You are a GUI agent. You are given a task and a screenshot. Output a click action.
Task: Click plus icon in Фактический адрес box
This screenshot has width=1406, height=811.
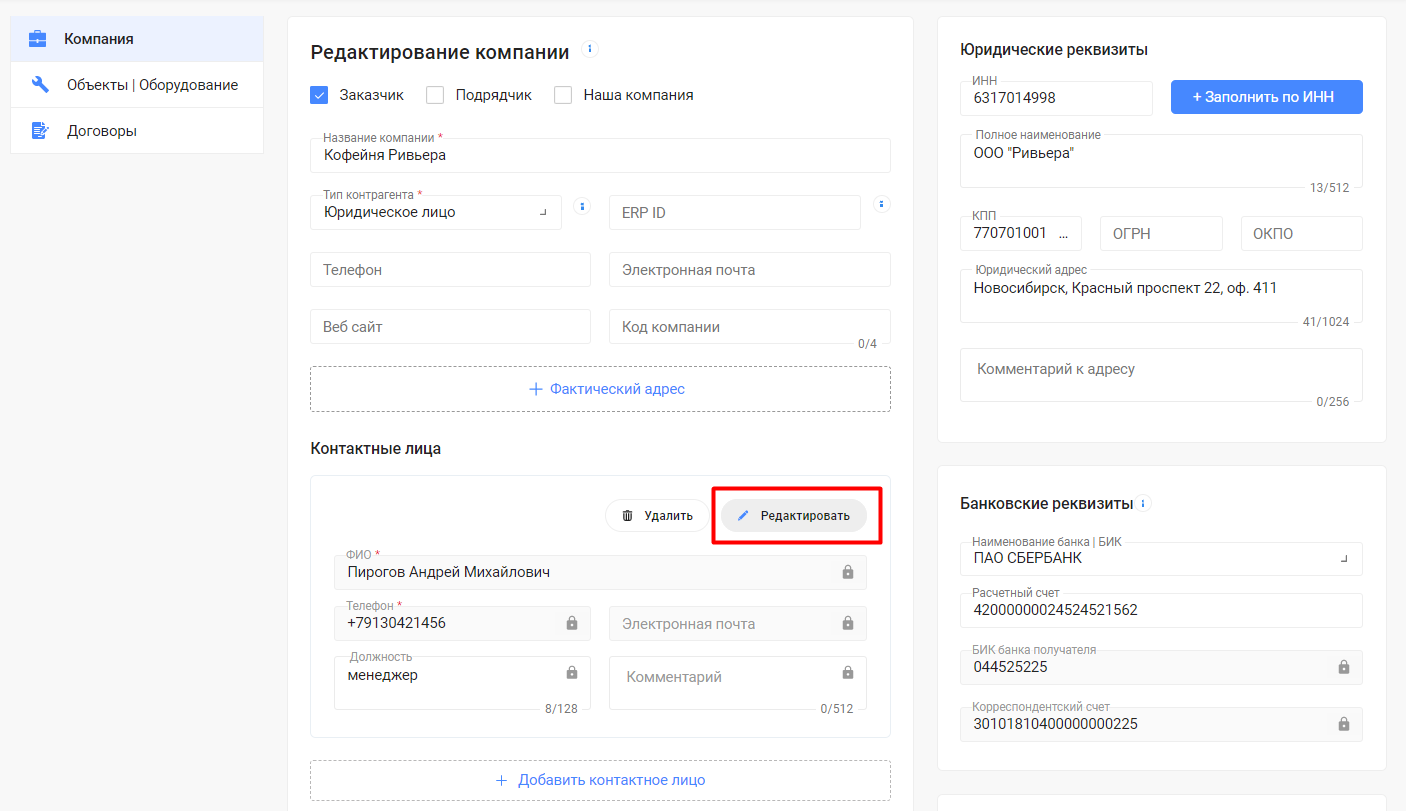click(535, 389)
